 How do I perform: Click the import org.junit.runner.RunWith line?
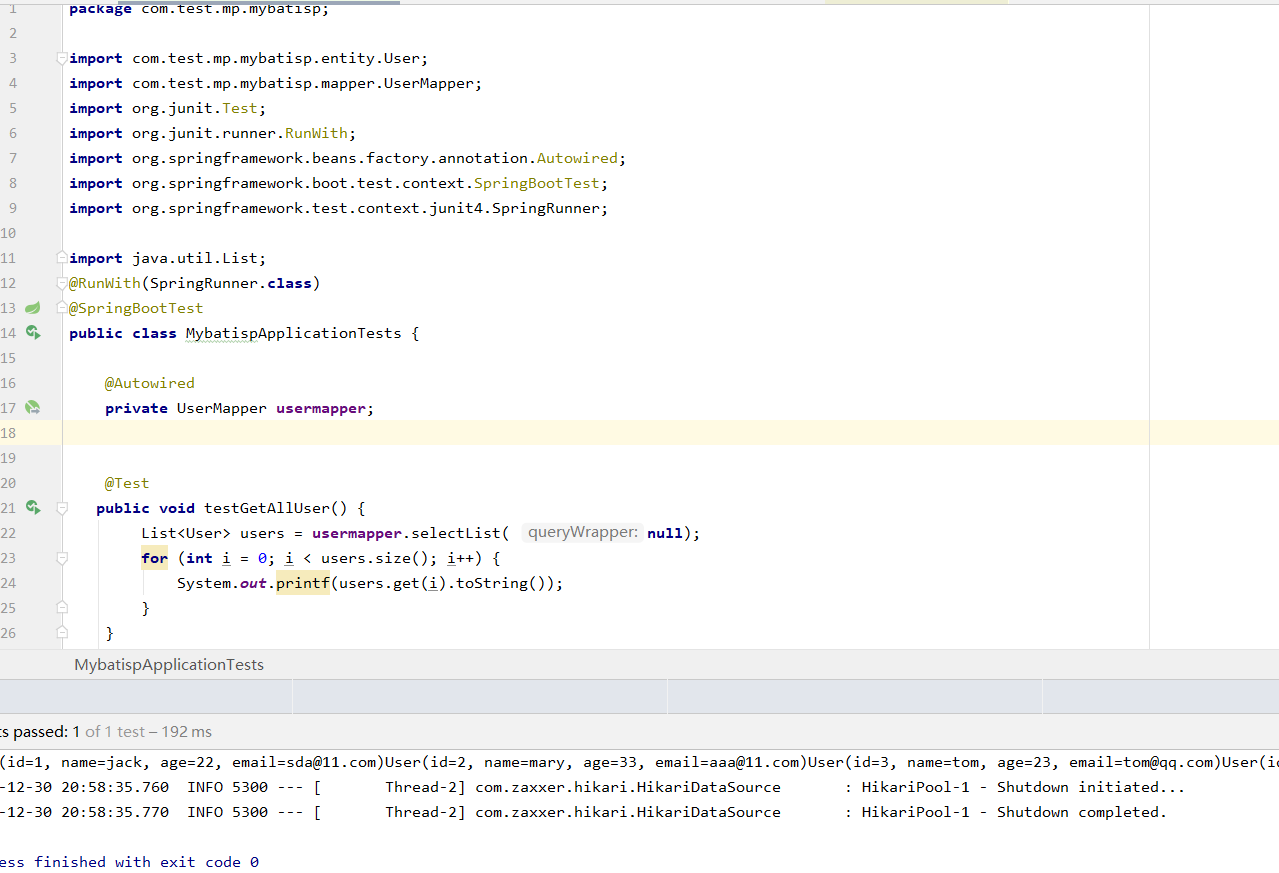point(213,133)
